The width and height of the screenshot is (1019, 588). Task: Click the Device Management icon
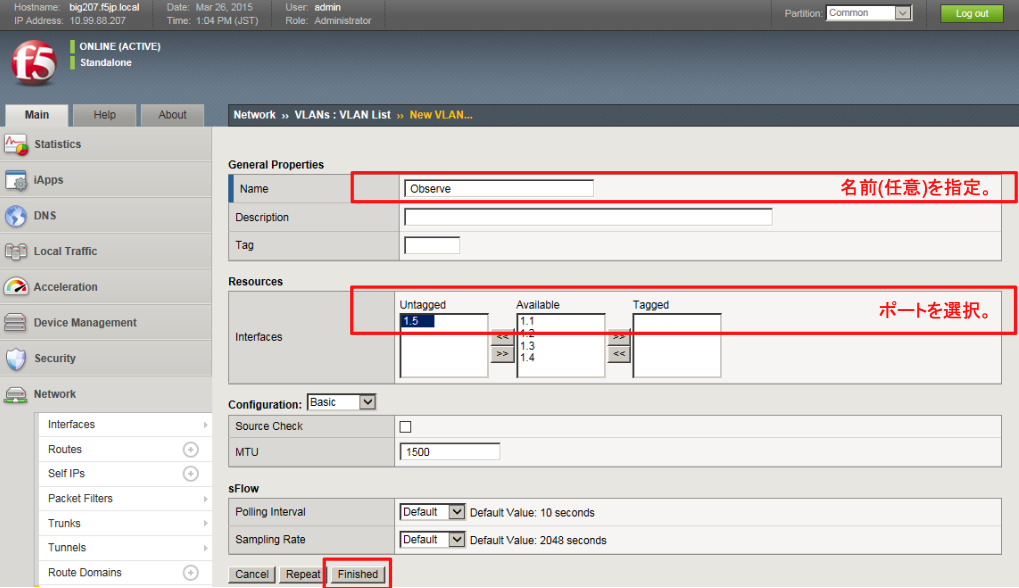[16, 322]
